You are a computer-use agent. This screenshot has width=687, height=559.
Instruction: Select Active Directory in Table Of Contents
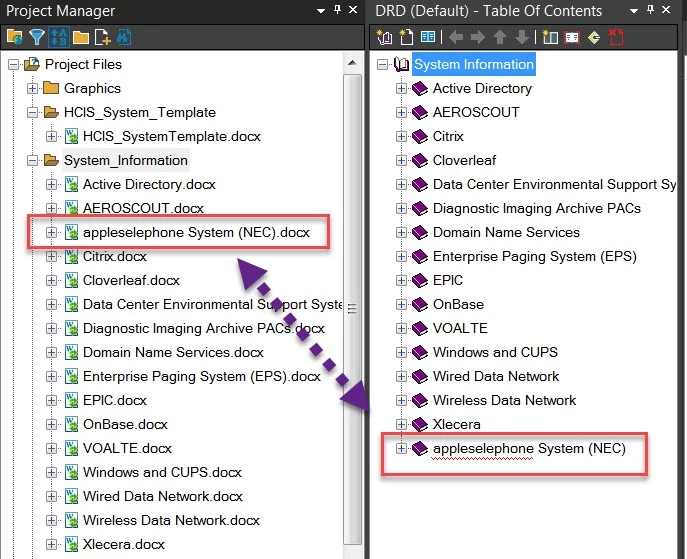click(482, 88)
